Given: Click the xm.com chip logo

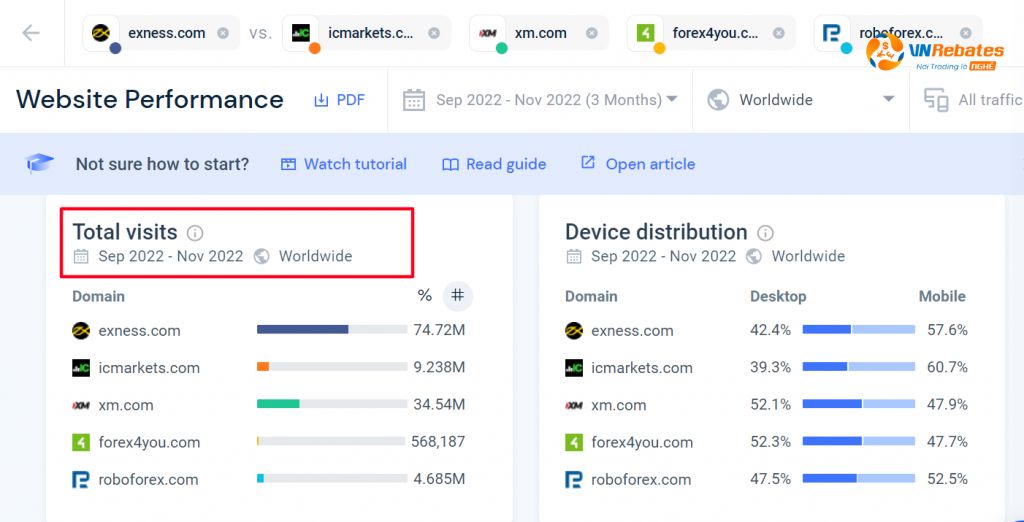Looking at the screenshot, I should (487, 33).
